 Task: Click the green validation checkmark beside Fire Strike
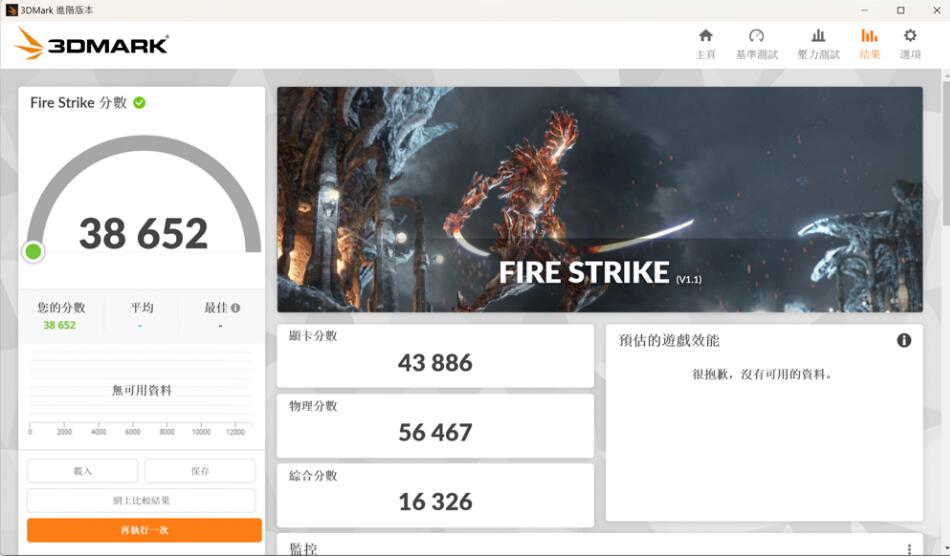(139, 102)
